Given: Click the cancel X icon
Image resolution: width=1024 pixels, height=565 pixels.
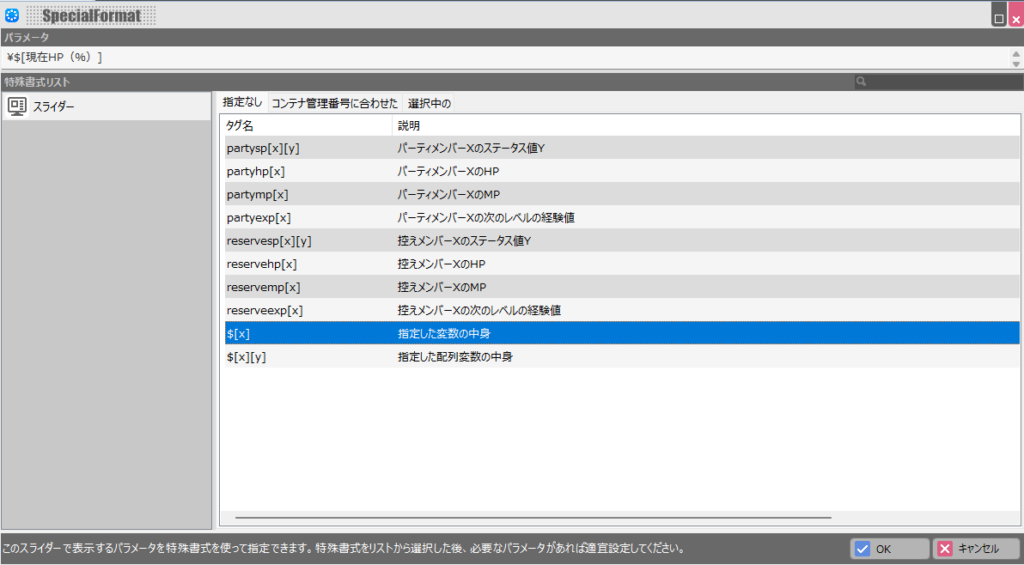Looking at the screenshot, I should (944, 549).
